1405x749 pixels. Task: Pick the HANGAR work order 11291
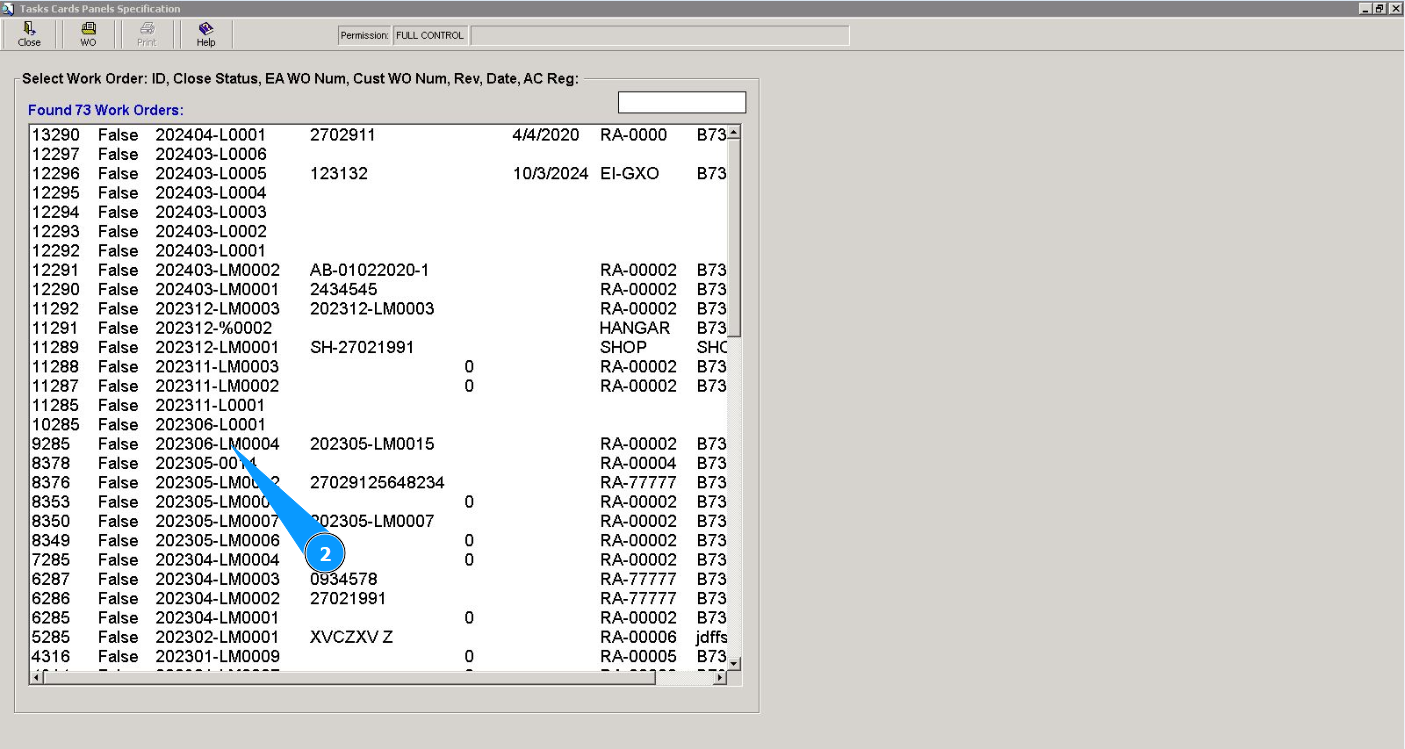pos(379,328)
